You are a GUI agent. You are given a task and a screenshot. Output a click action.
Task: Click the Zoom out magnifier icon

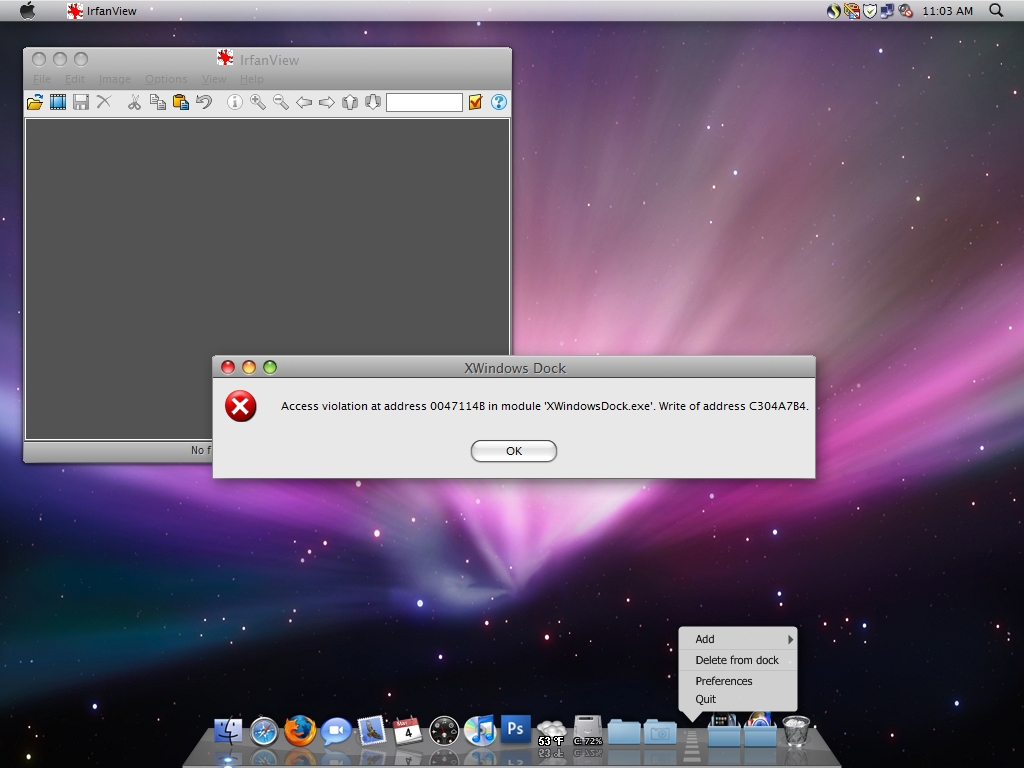pyautogui.click(x=281, y=102)
